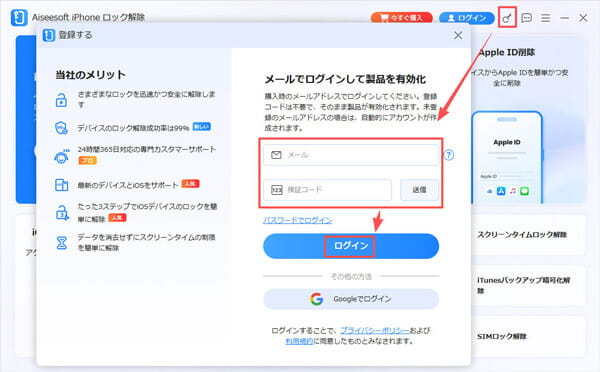Viewport: 600px width, 372px height.
Task: Open the hamburger menu in title bar
Action: [546, 18]
